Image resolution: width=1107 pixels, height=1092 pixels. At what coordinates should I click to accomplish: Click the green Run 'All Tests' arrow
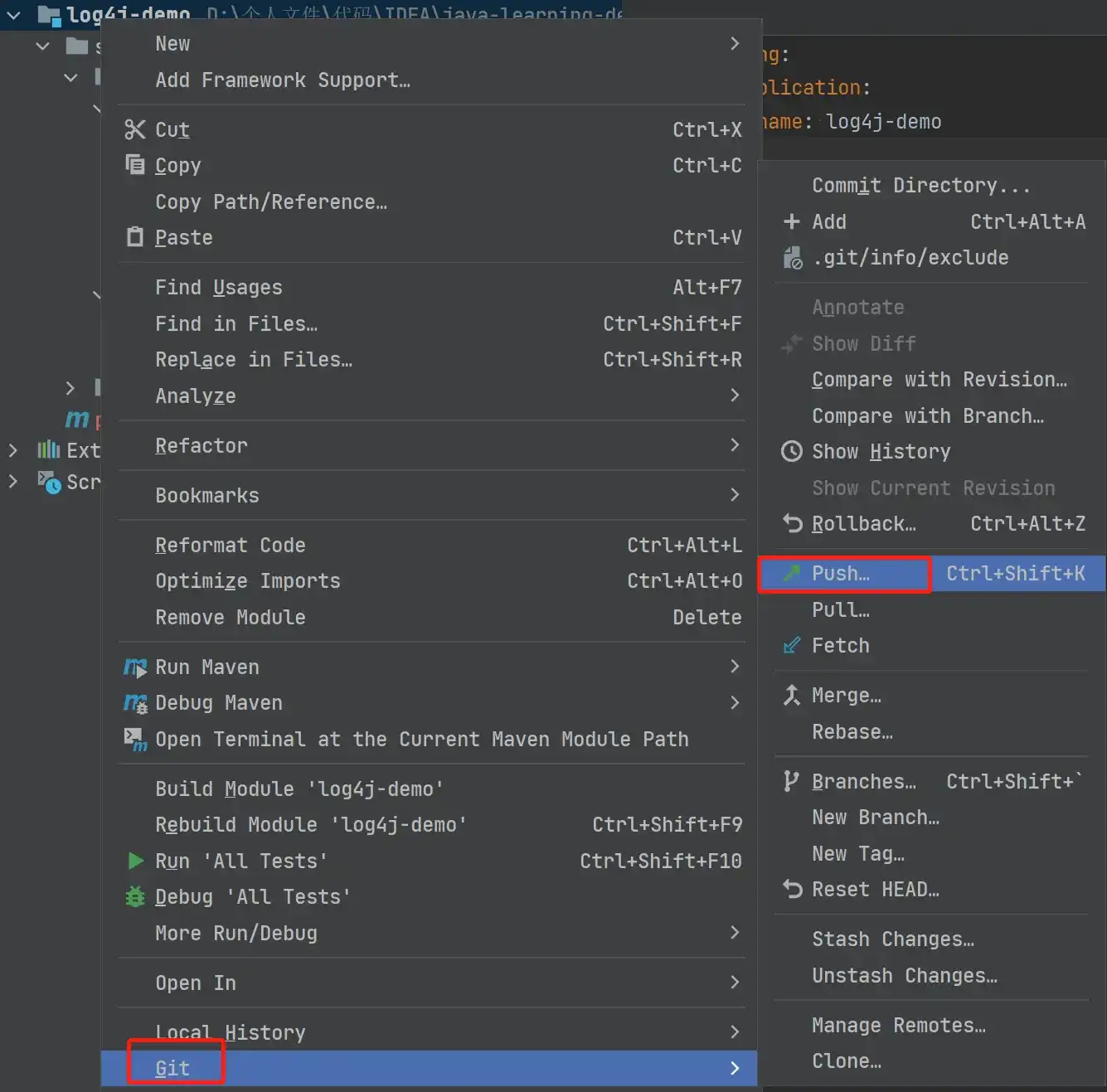135,861
